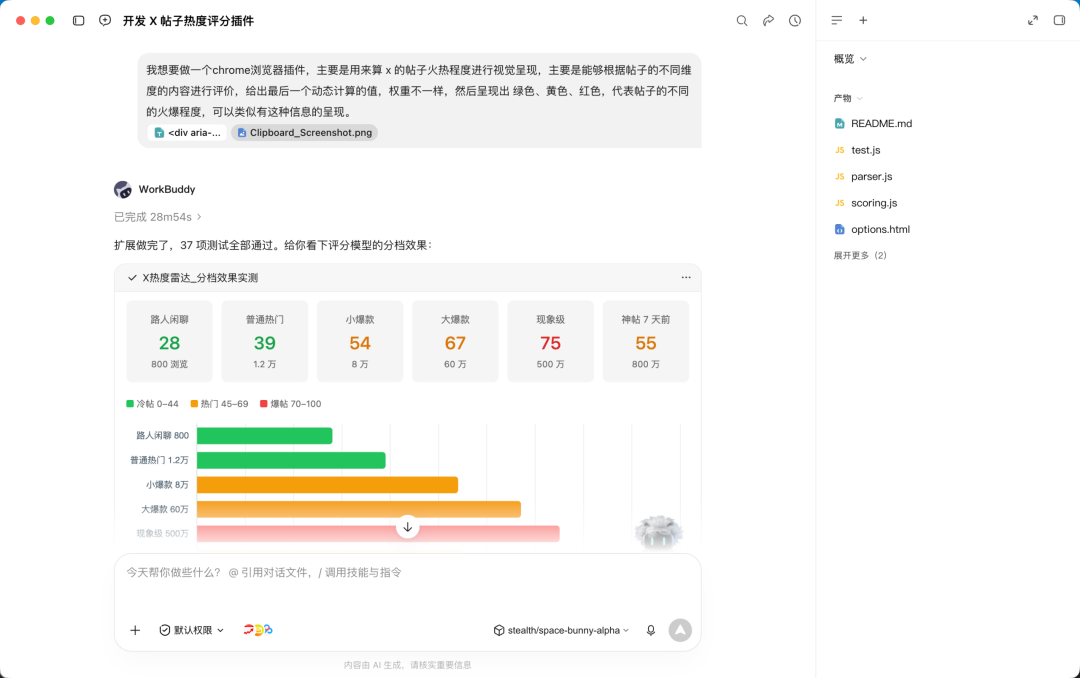Open search with the magnifier icon
Image resolution: width=1080 pixels, height=678 pixels.
pyautogui.click(x=742, y=21)
